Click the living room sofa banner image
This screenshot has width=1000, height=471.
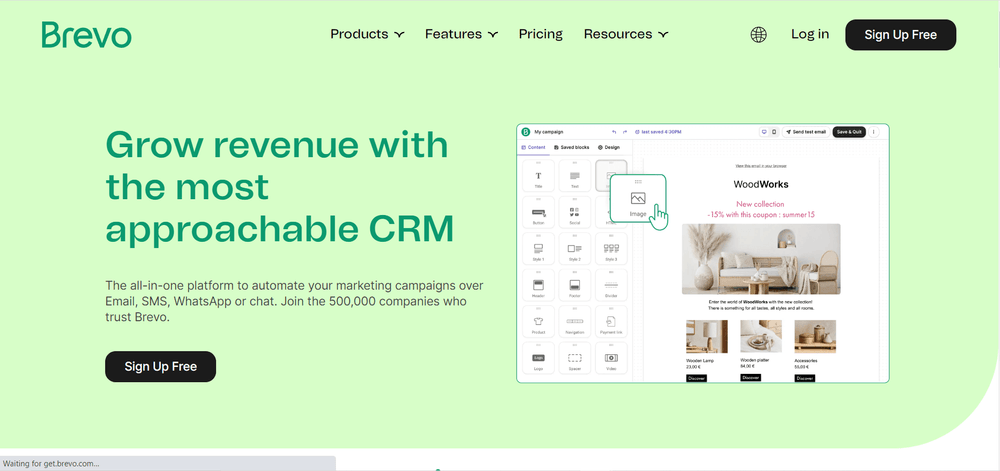(x=761, y=259)
